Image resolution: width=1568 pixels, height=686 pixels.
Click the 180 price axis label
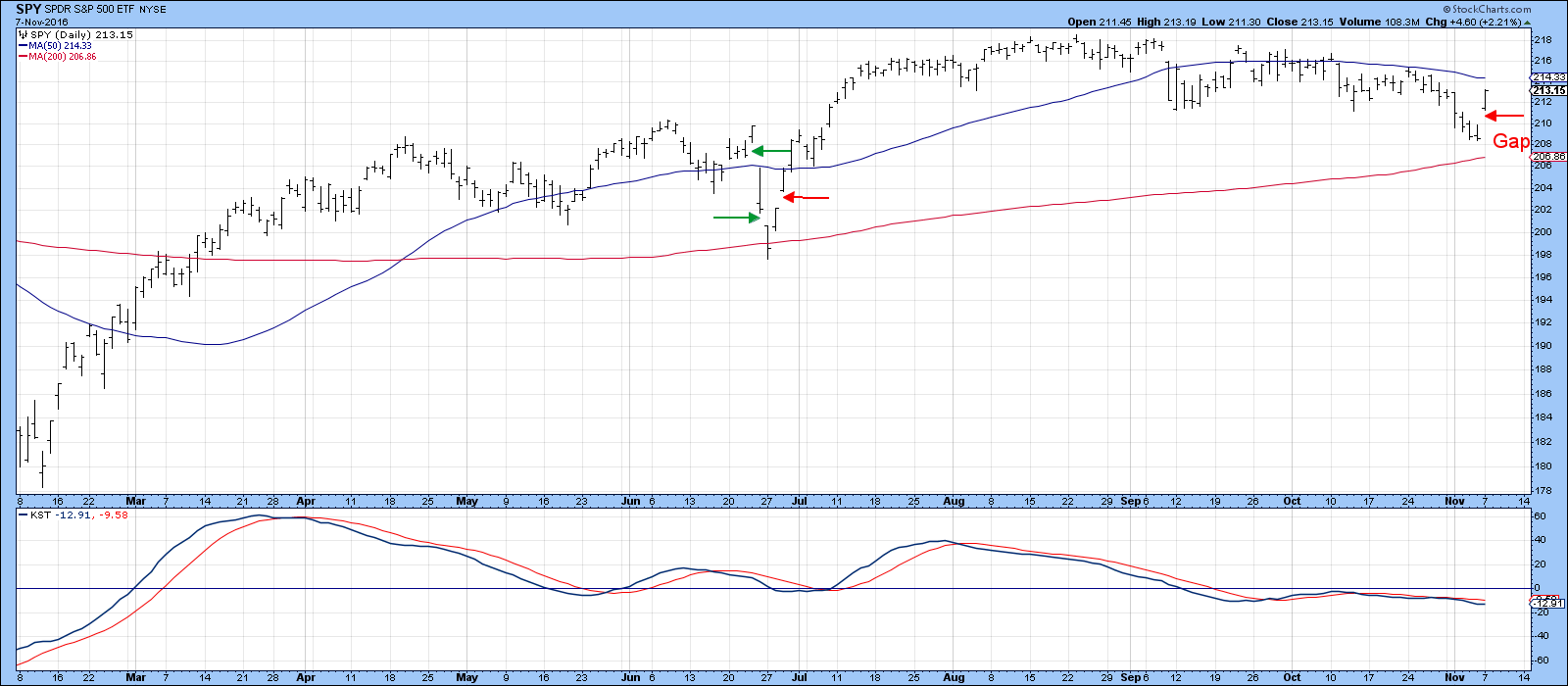[1543, 466]
